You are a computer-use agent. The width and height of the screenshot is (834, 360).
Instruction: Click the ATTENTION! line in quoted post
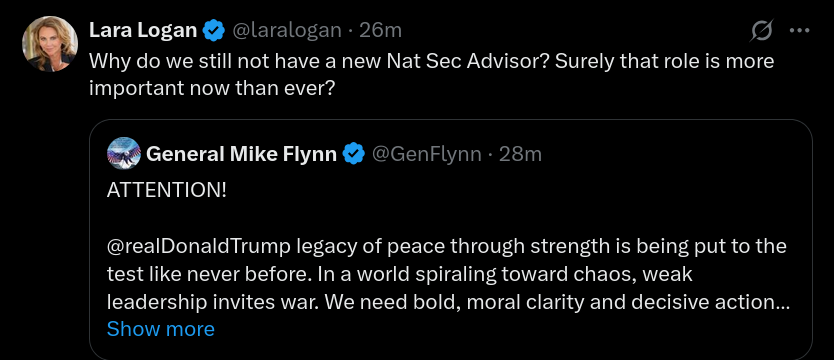click(167, 190)
